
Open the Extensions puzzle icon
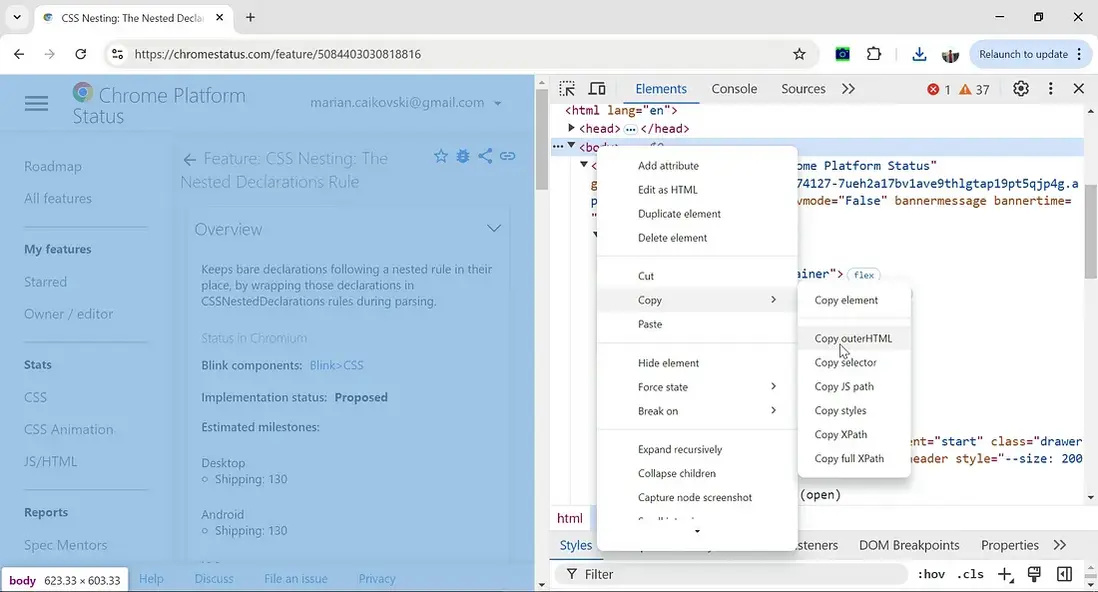pyautogui.click(x=874, y=54)
